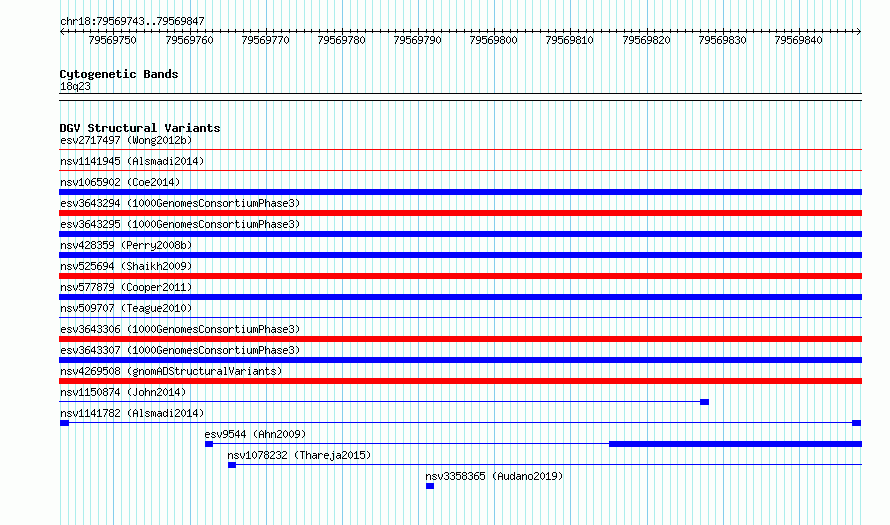Screen dimensions: 890x525
Task: Click the blue bar below nsv577879
Action: point(460,297)
